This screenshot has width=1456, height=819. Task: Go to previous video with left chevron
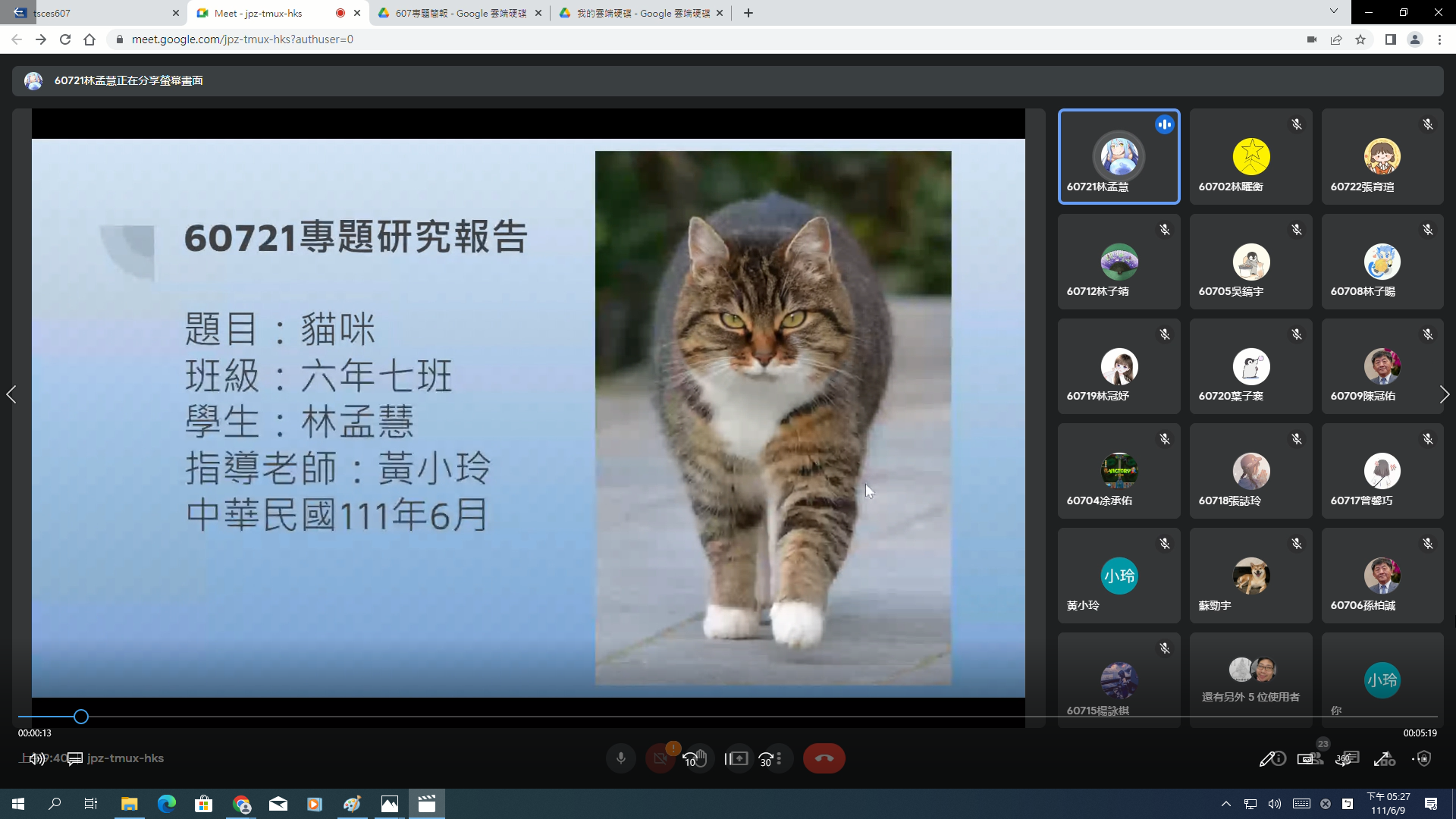[x=11, y=394]
